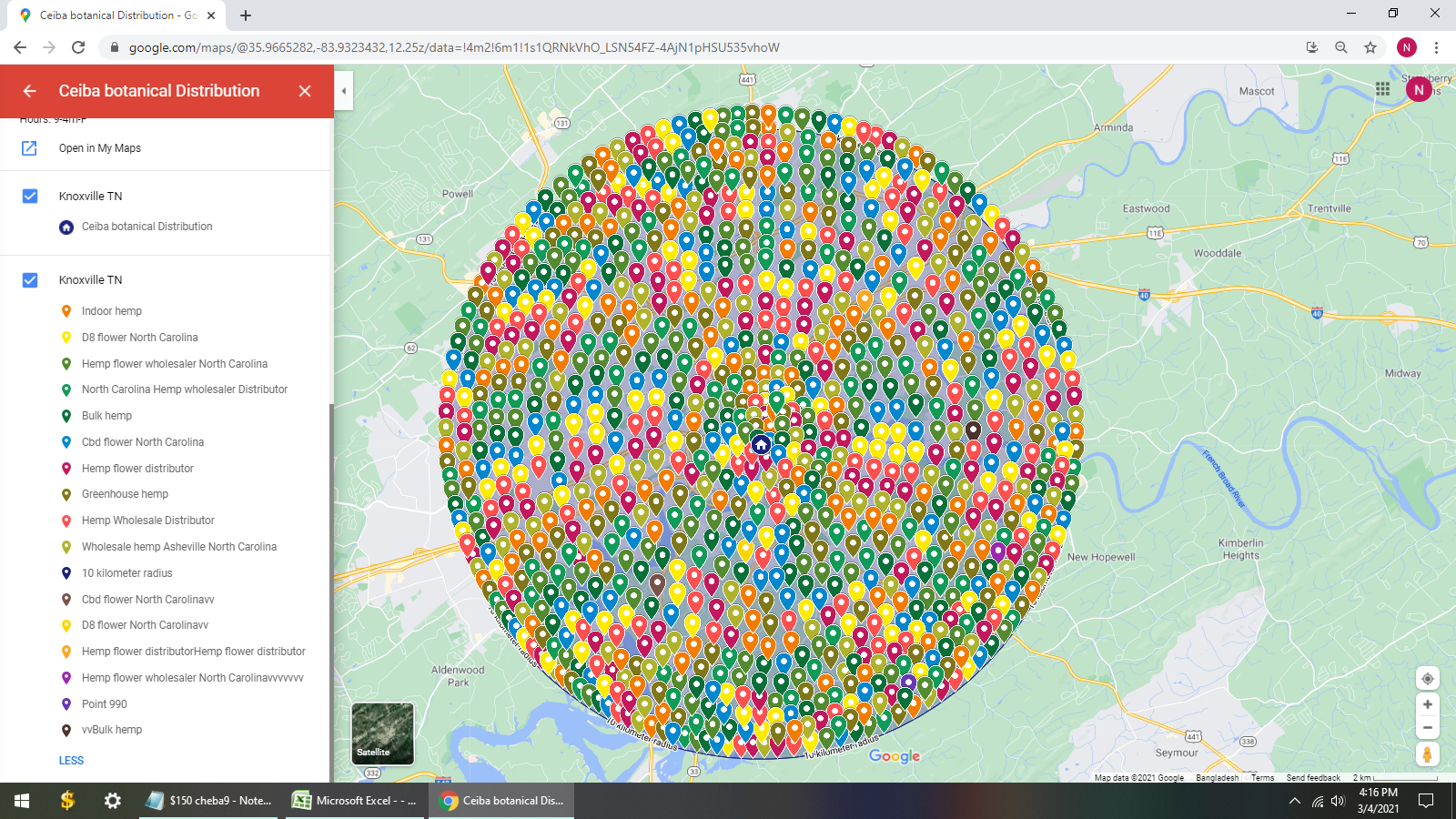Screen dimensions: 1456x819
Task: Click the Open in My Maps link
Action: (x=99, y=147)
